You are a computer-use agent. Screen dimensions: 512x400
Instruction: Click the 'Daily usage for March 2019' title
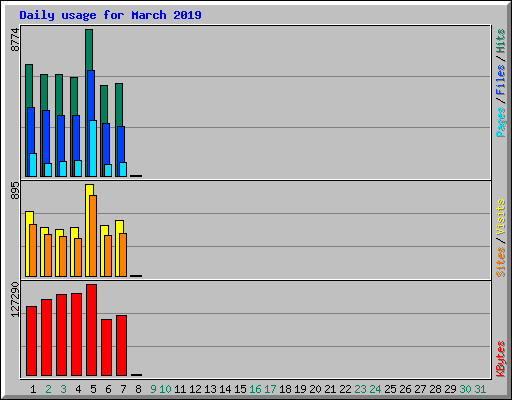pyautogui.click(x=110, y=15)
